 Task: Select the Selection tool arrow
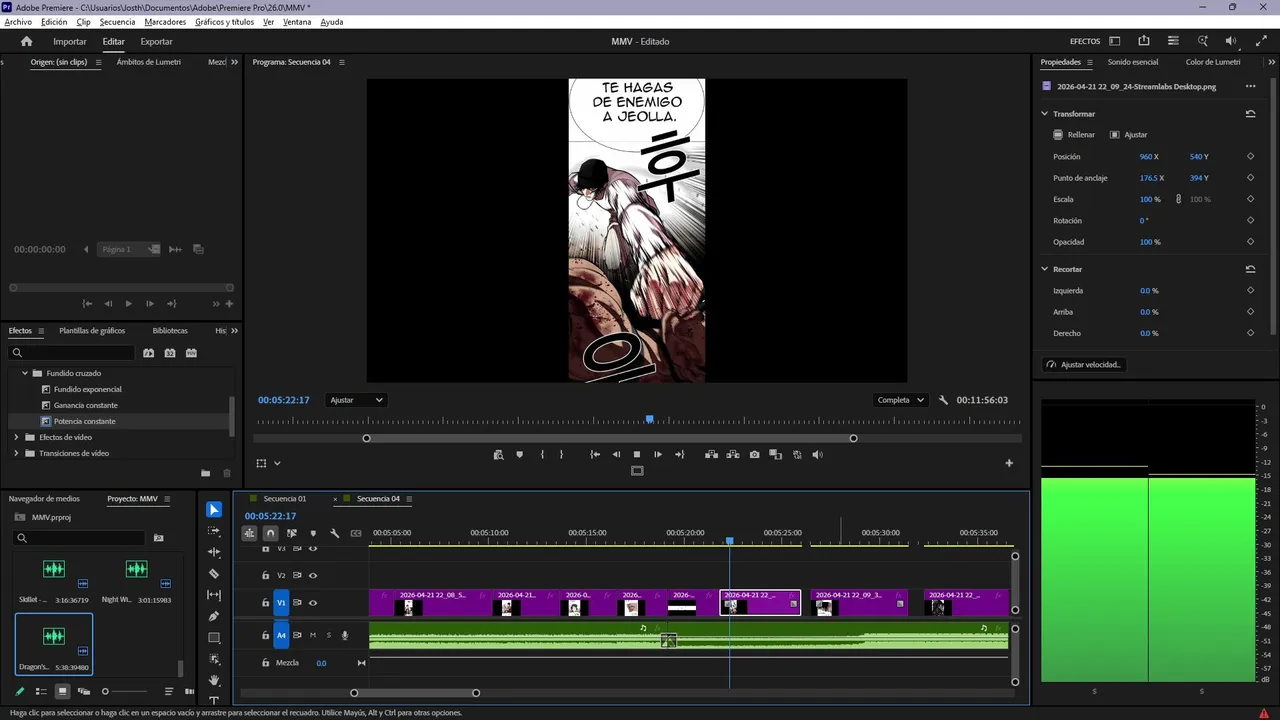coord(214,510)
